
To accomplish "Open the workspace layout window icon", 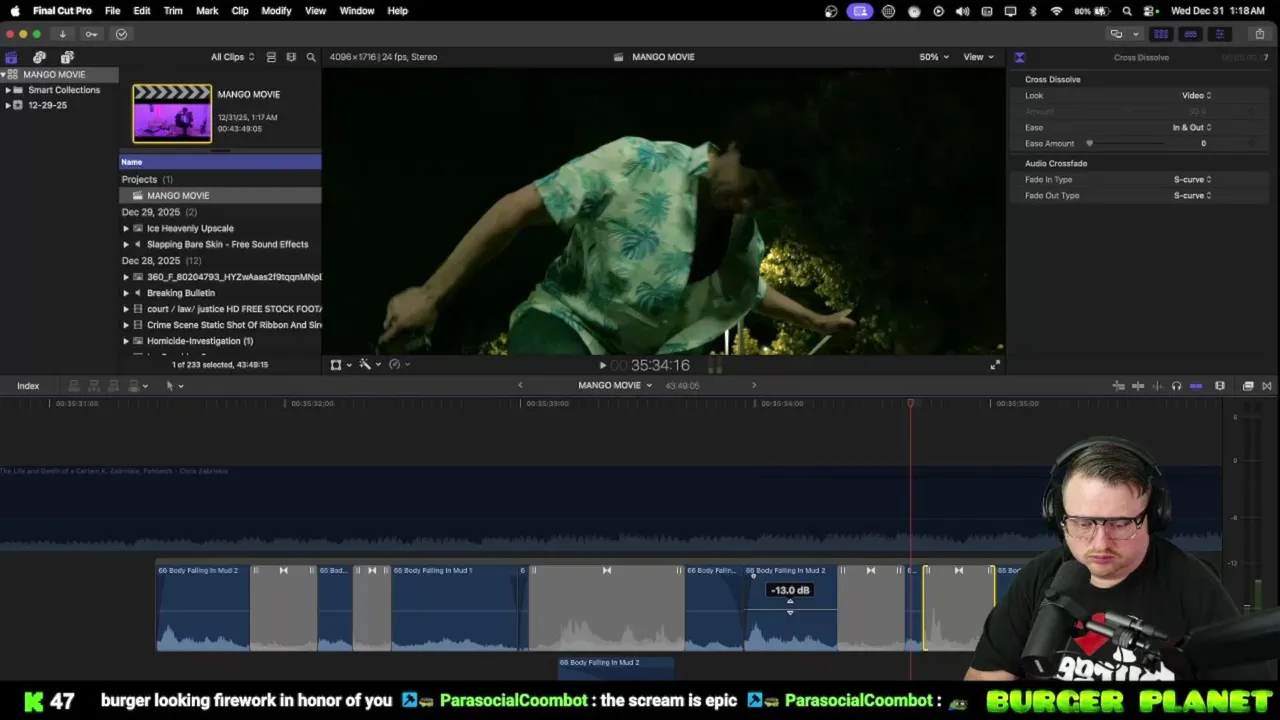I will click(x=1116, y=34).
